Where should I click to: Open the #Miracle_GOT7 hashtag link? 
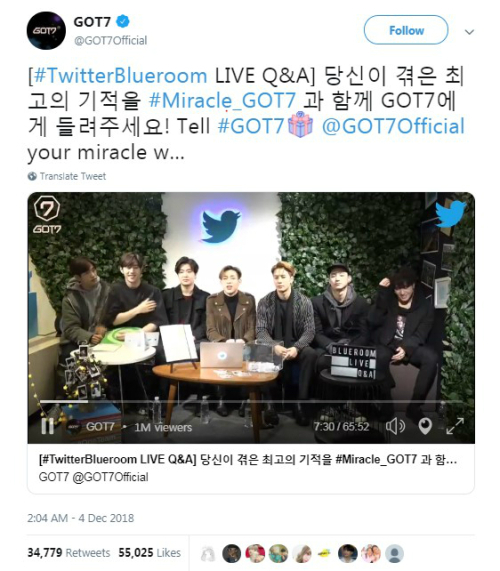click(223, 101)
